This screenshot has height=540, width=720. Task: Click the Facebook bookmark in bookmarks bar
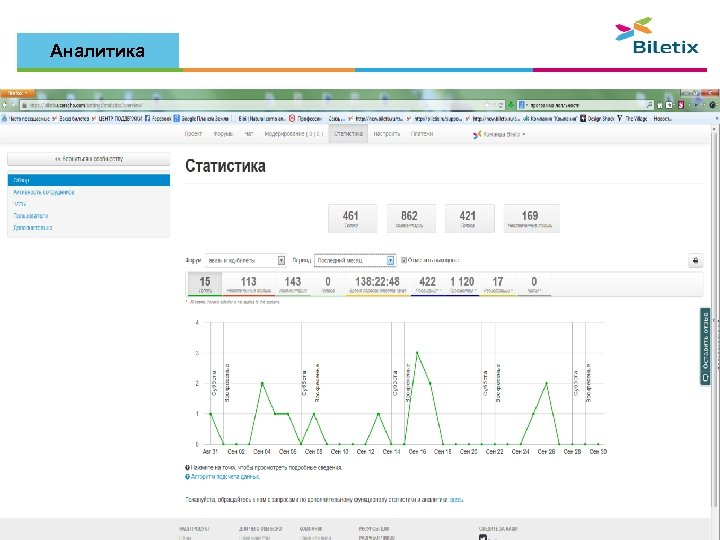158,118
